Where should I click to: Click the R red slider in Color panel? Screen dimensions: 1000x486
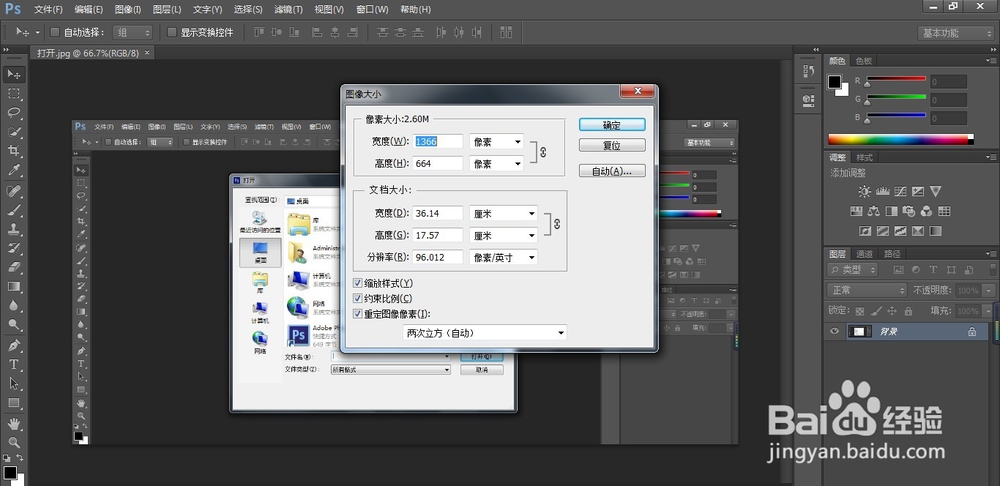click(895, 80)
